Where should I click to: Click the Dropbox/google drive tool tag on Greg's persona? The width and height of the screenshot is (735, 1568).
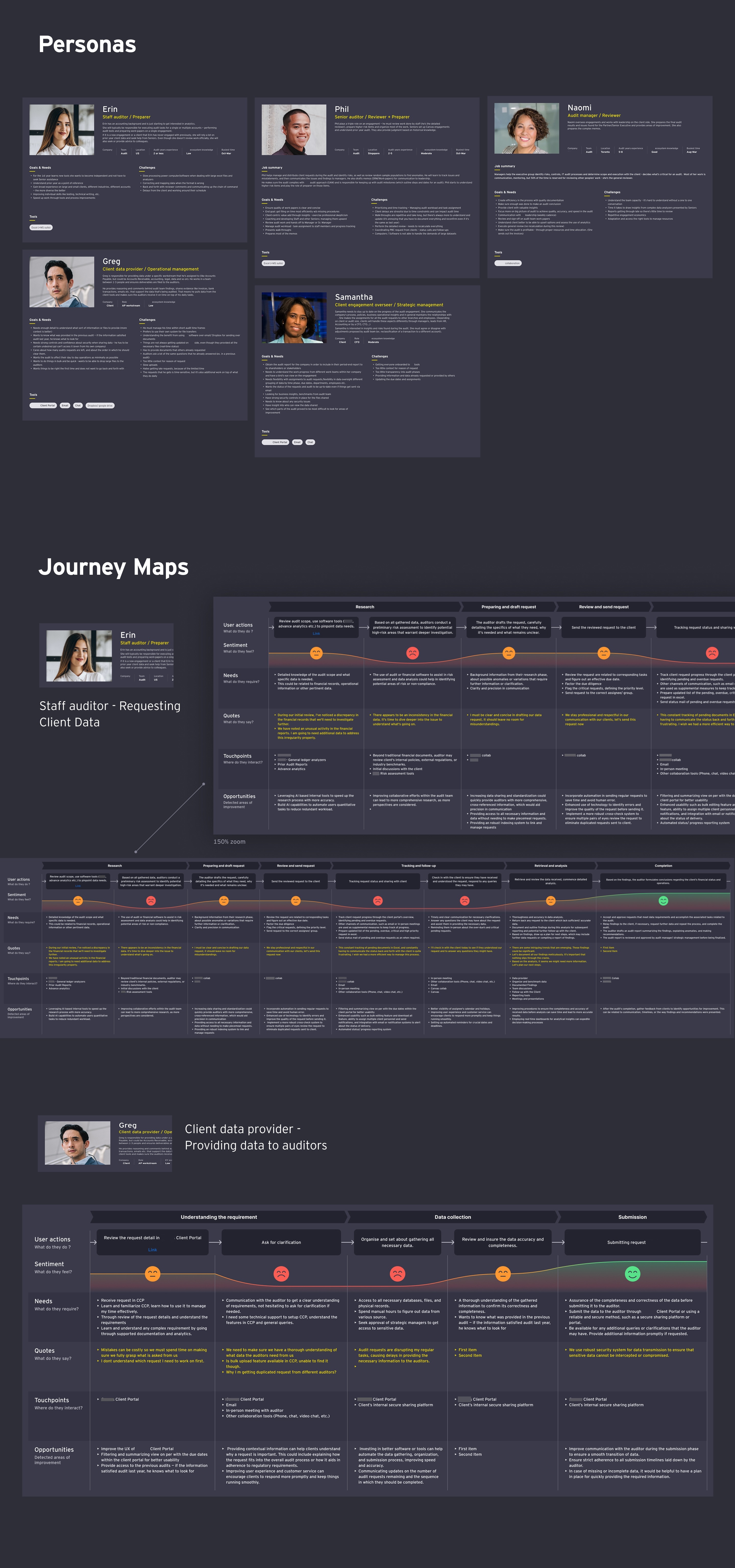tap(100, 405)
